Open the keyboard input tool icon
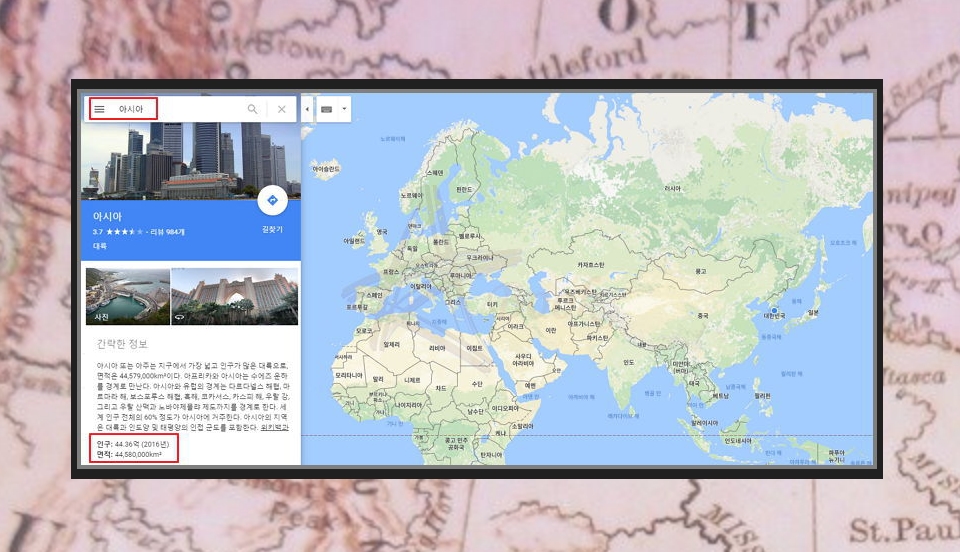960x552 pixels. coord(326,109)
